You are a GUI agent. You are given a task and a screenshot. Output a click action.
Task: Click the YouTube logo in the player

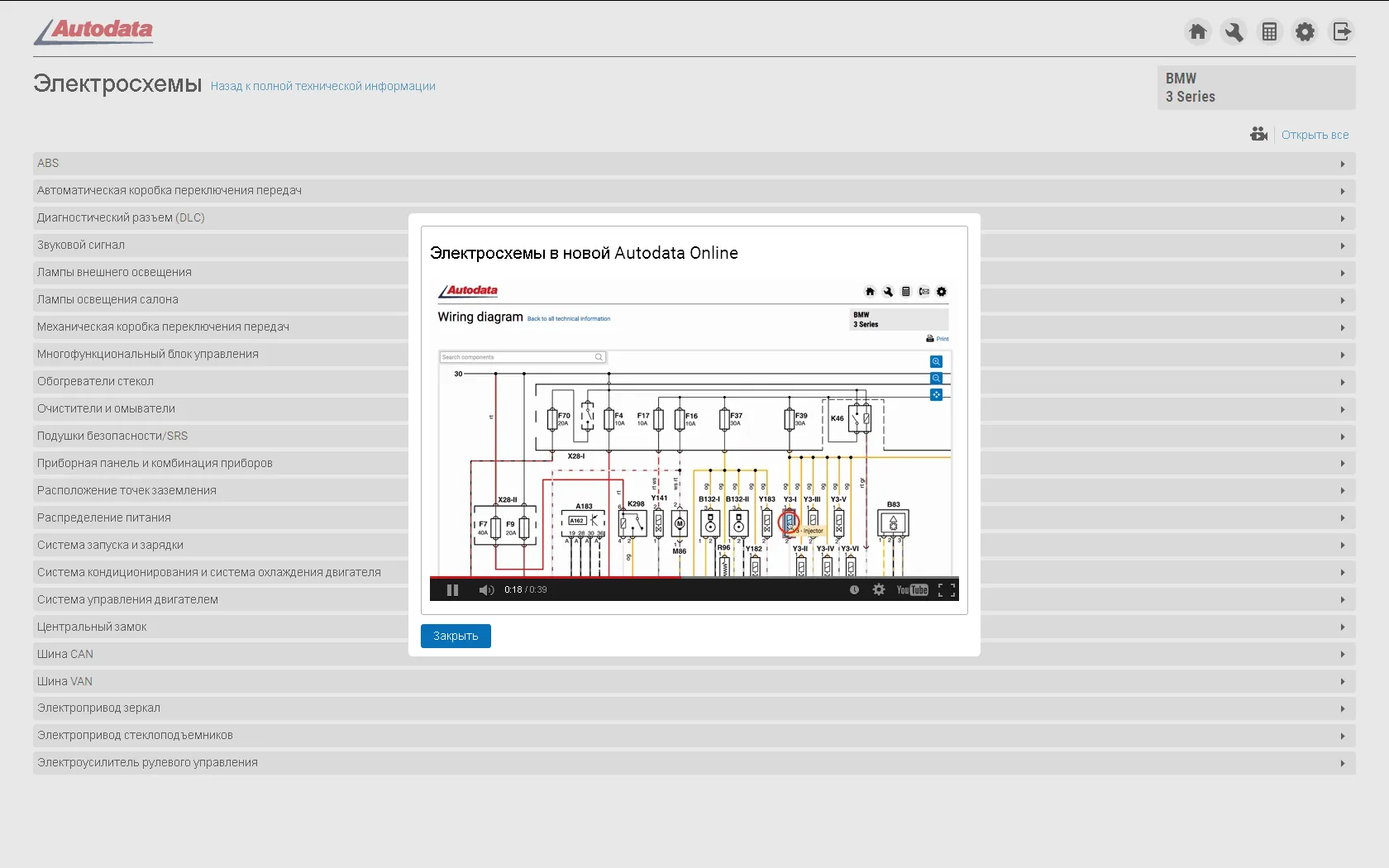pyautogui.click(x=913, y=589)
